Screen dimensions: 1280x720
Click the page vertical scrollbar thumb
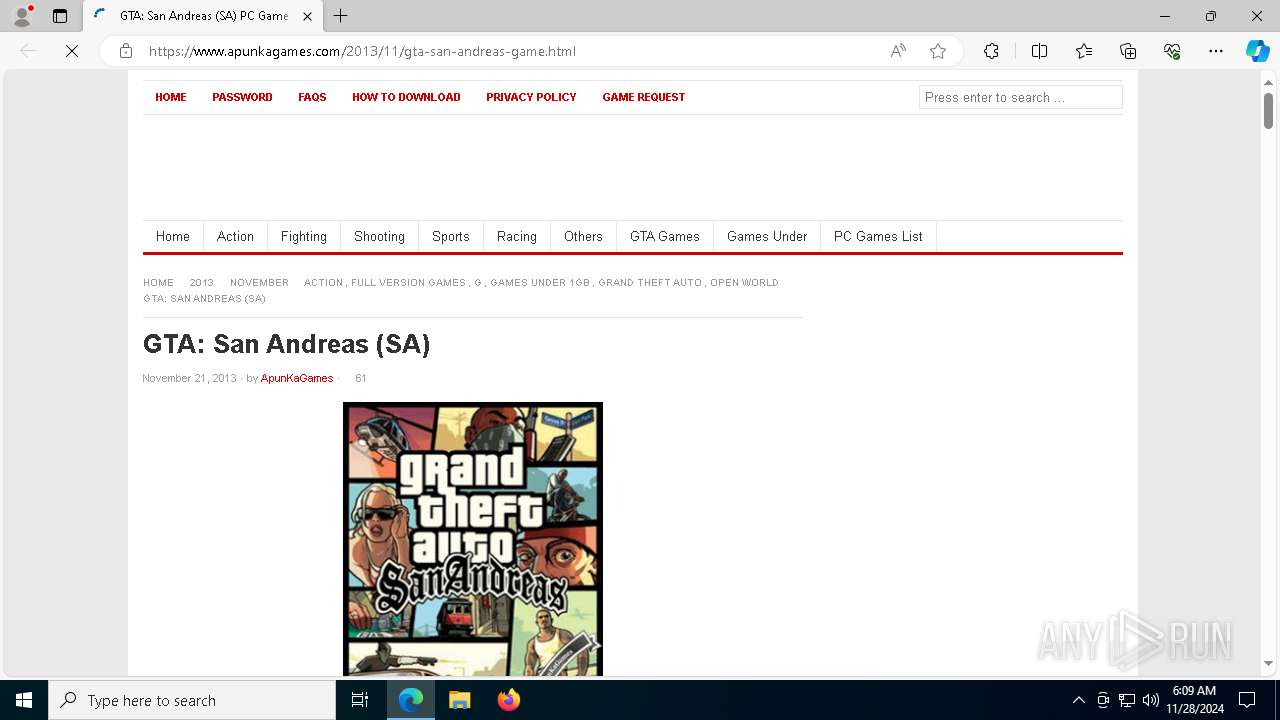point(1268,110)
